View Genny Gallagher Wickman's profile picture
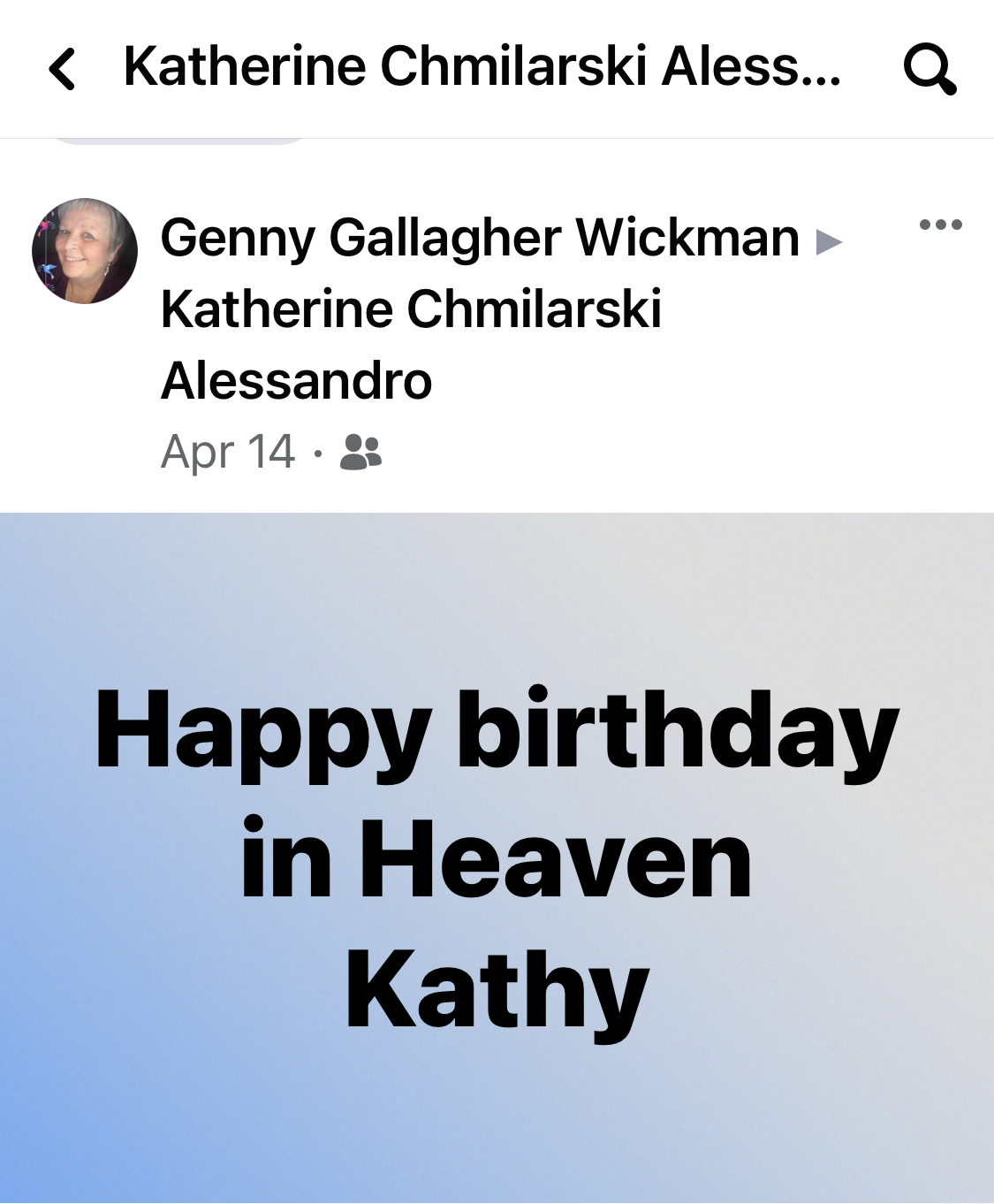Image resolution: width=994 pixels, height=1204 pixels. pyautogui.click(x=85, y=251)
